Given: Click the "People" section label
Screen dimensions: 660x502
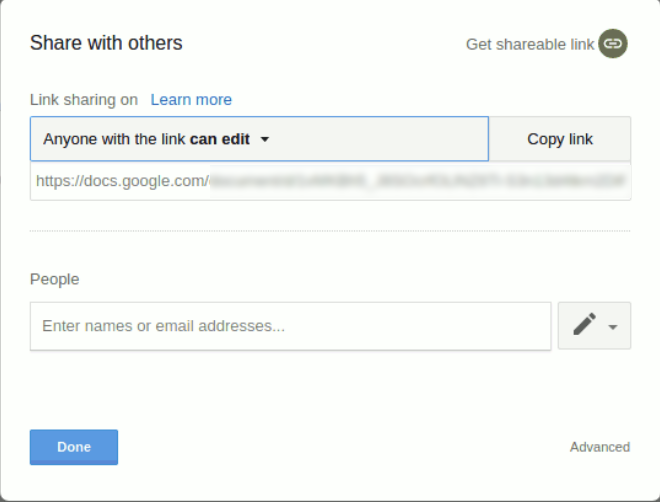Looking at the screenshot, I should point(55,279).
